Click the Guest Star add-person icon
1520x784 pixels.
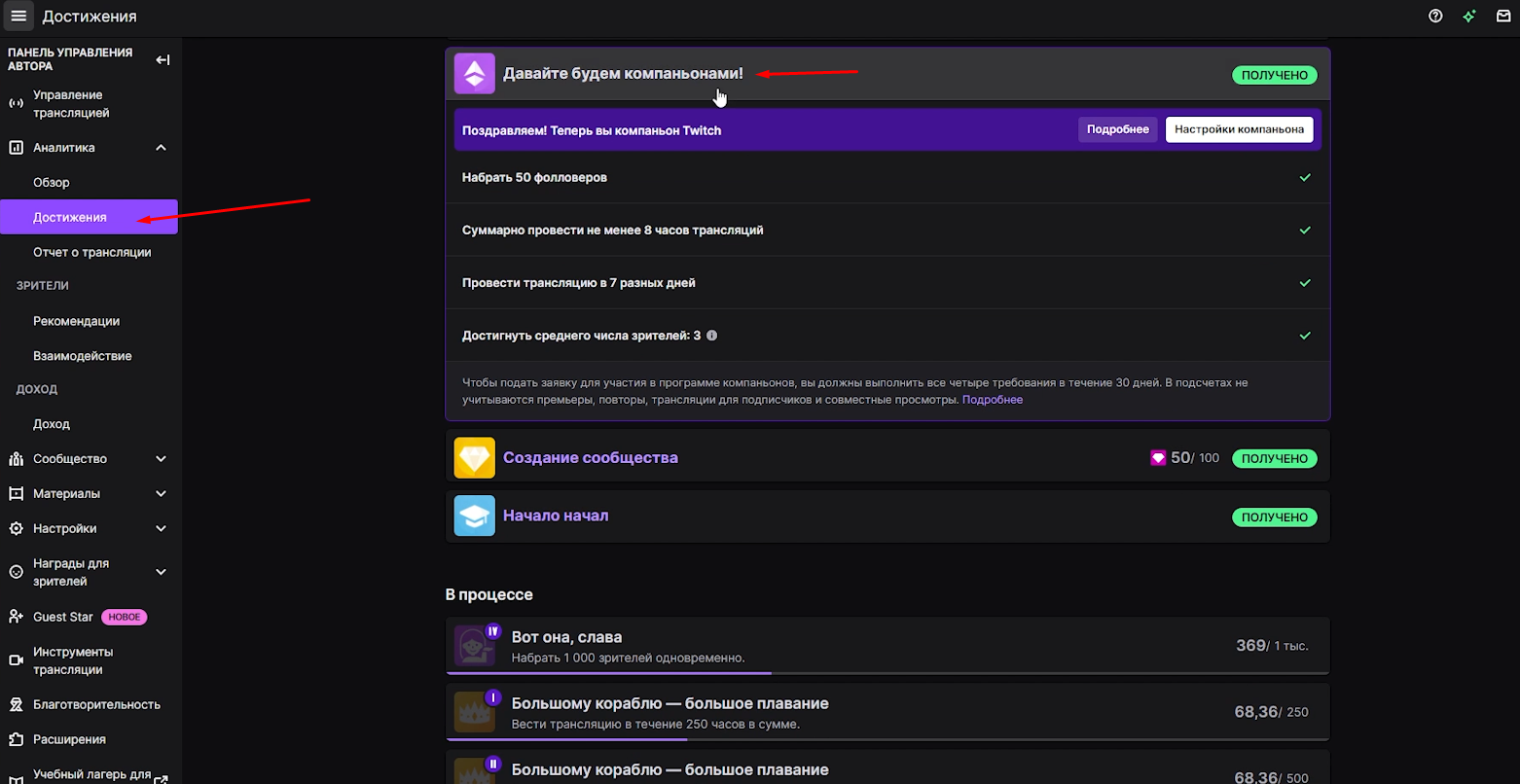click(16, 617)
